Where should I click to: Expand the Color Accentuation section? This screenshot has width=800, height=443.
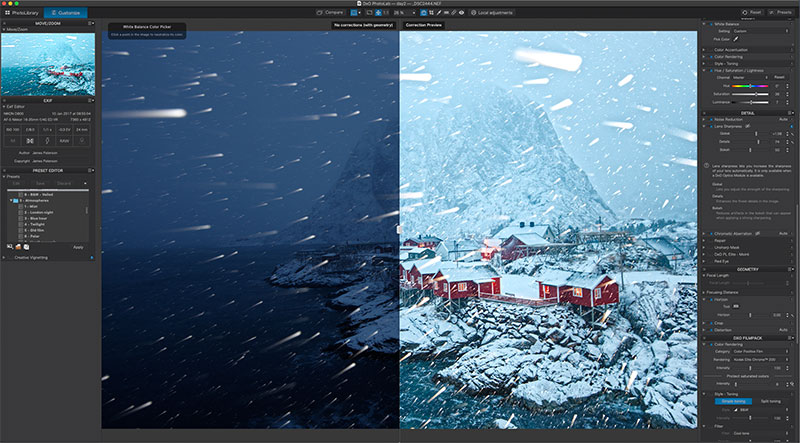click(704, 50)
